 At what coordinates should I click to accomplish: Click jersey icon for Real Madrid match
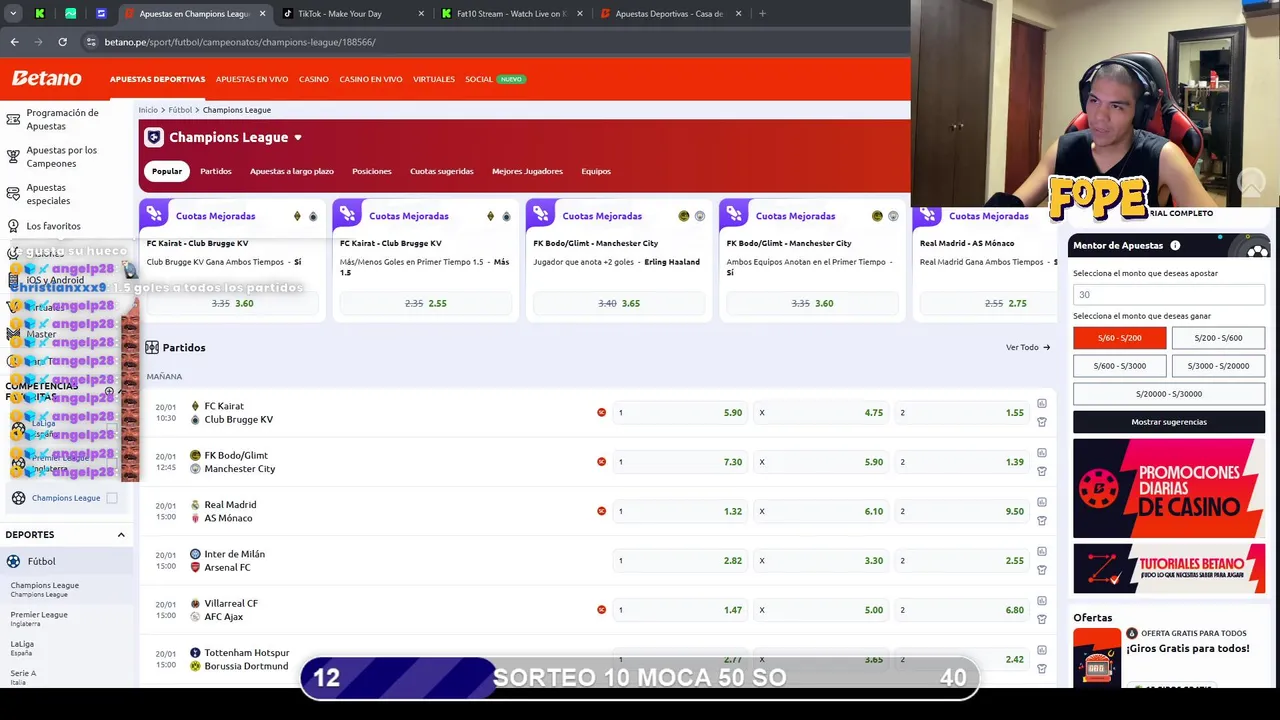pos(1041,520)
